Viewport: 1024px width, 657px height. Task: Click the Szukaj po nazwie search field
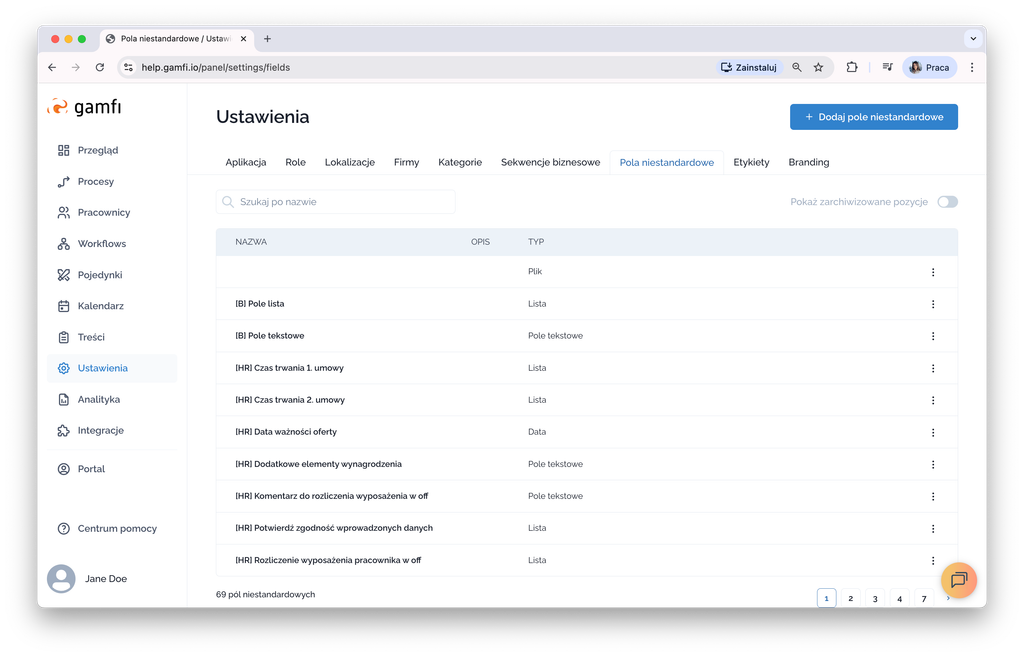336,202
